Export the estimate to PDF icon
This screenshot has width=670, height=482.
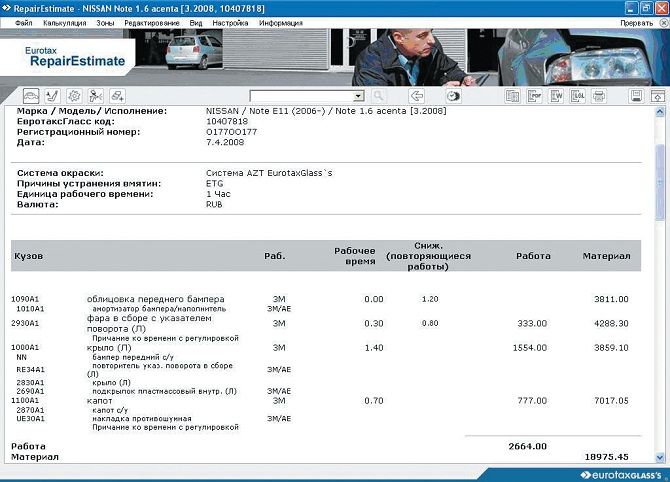coord(534,96)
